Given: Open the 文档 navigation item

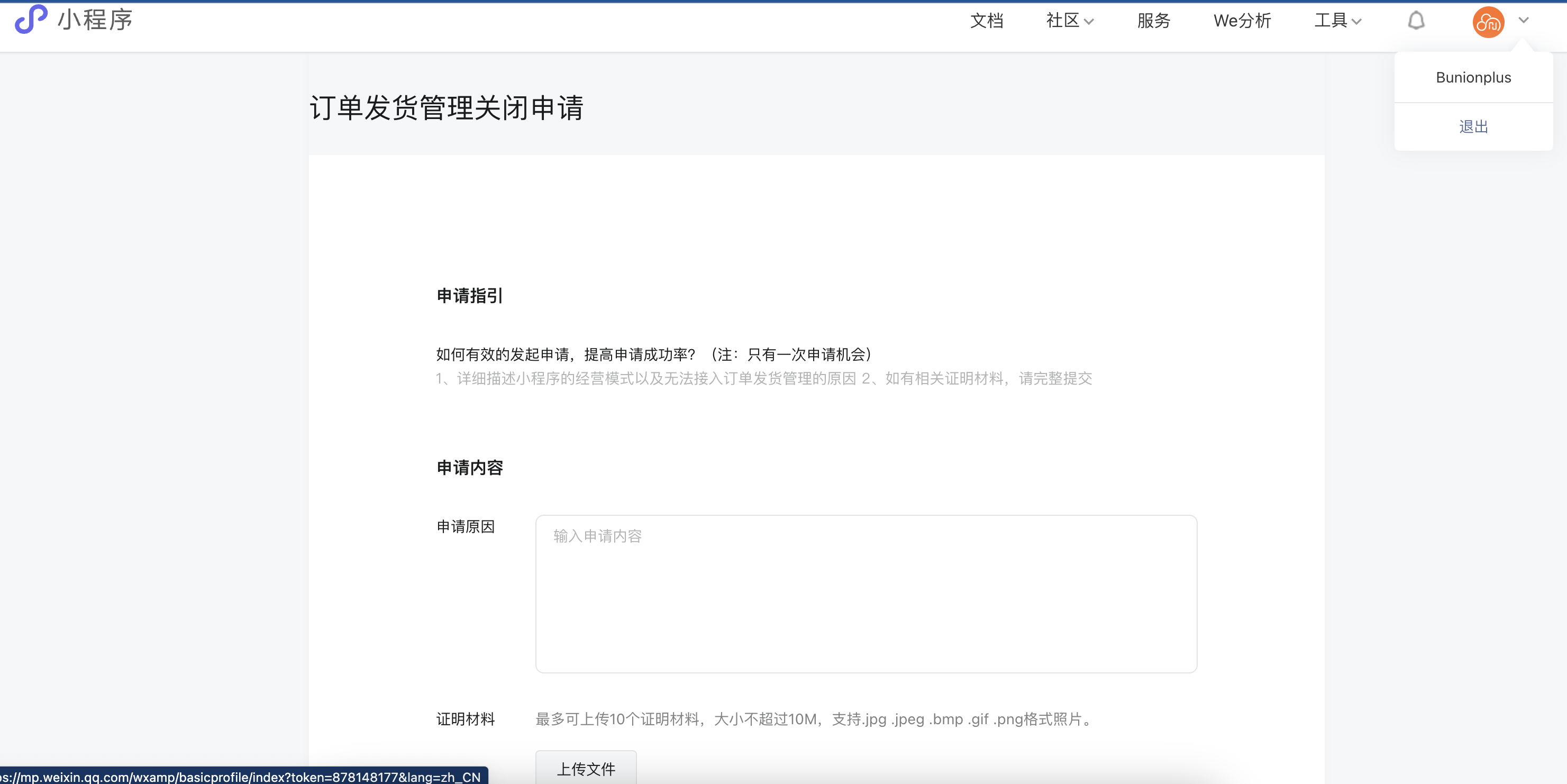Looking at the screenshot, I should click(x=986, y=21).
